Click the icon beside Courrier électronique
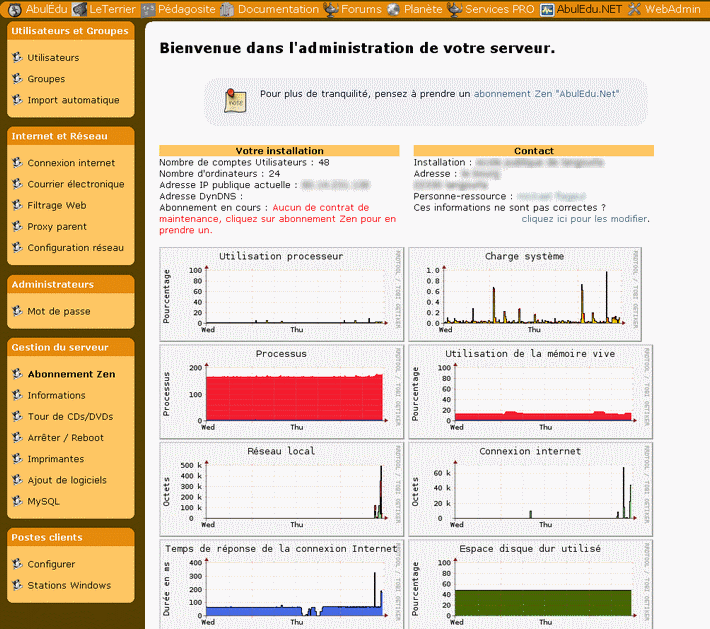 pyautogui.click(x=17, y=183)
